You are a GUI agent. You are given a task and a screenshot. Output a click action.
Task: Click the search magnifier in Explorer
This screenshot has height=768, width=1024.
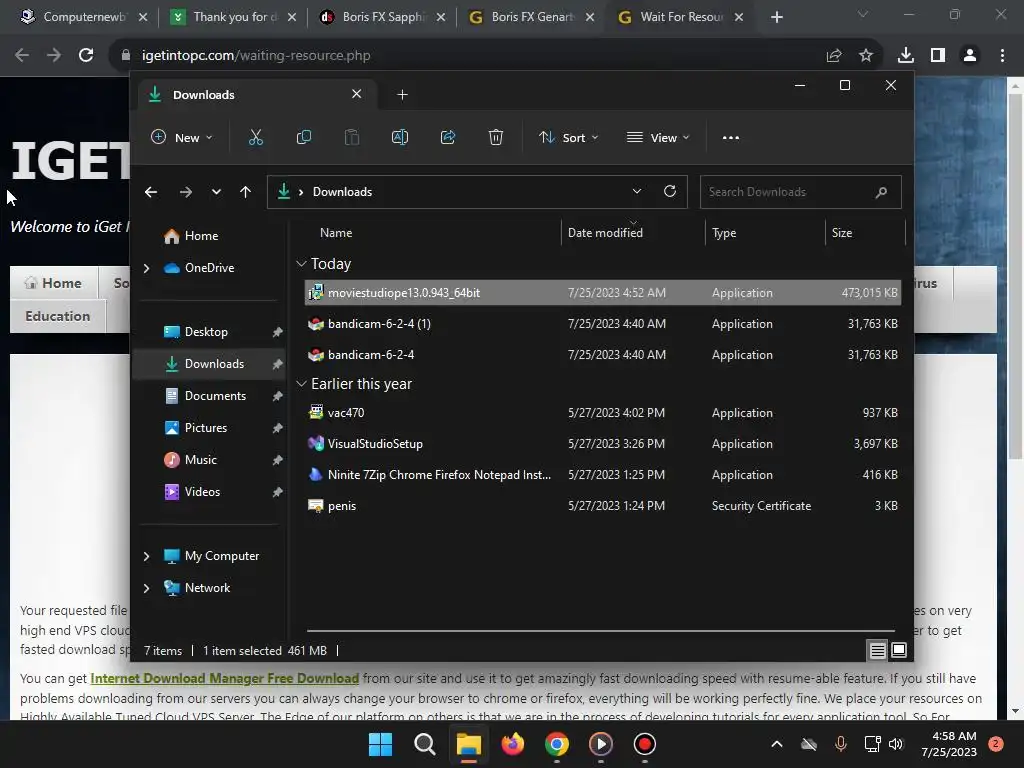coord(881,192)
